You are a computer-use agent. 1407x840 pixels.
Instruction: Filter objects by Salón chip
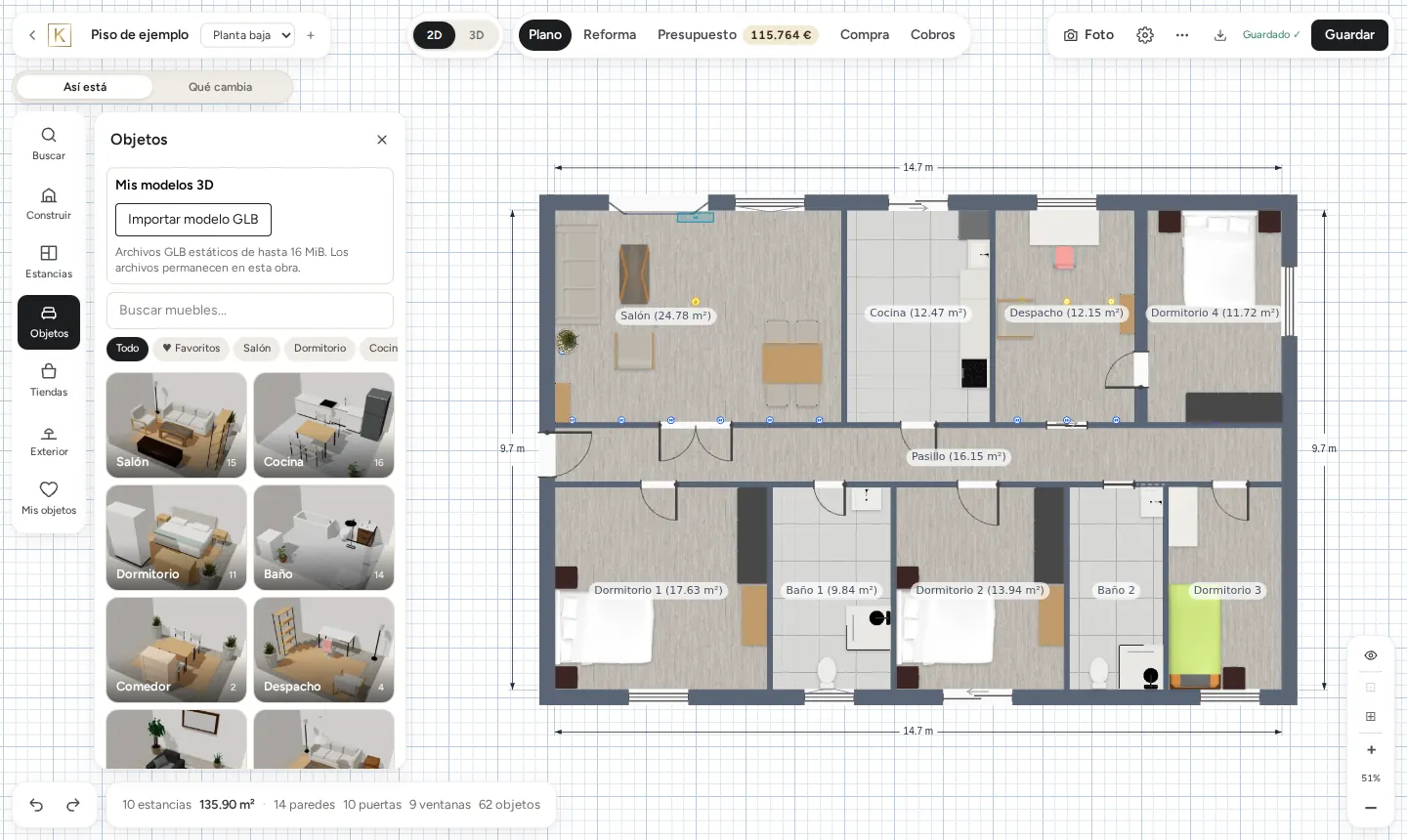257,349
